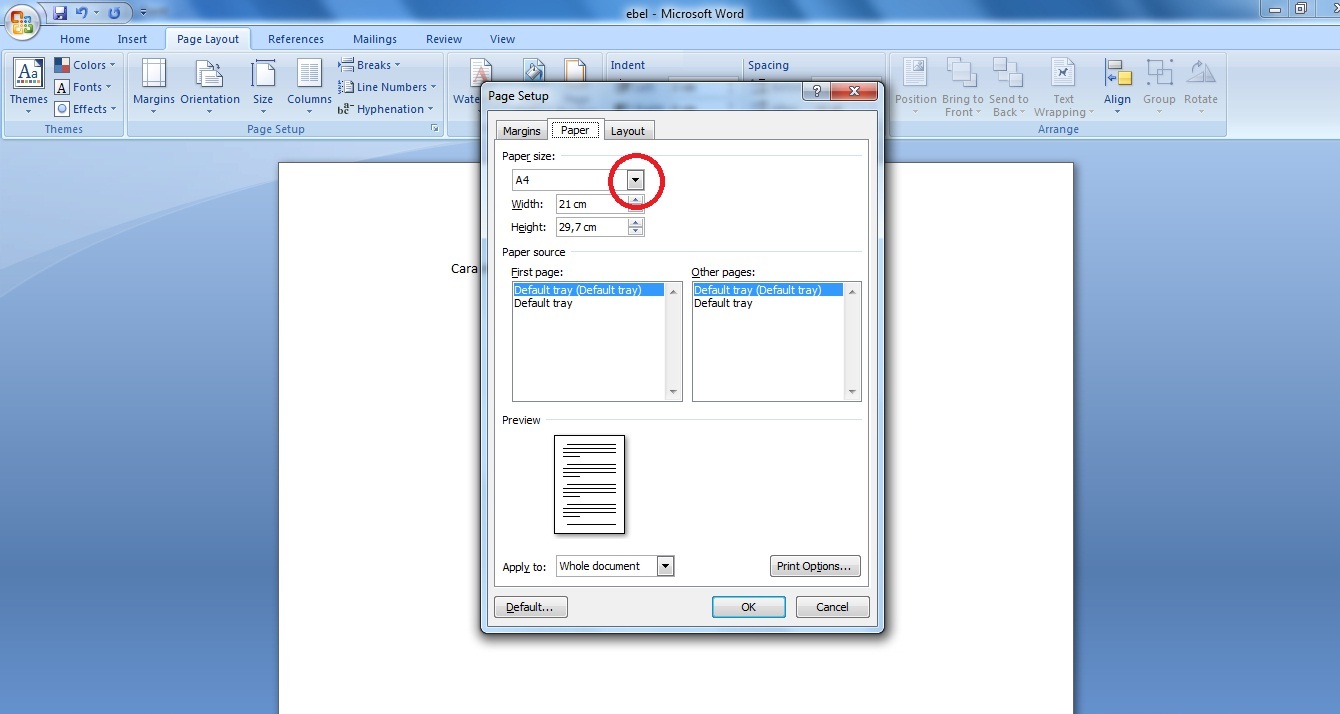Click the Default... button
This screenshot has width=1340, height=714.
coord(531,607)
